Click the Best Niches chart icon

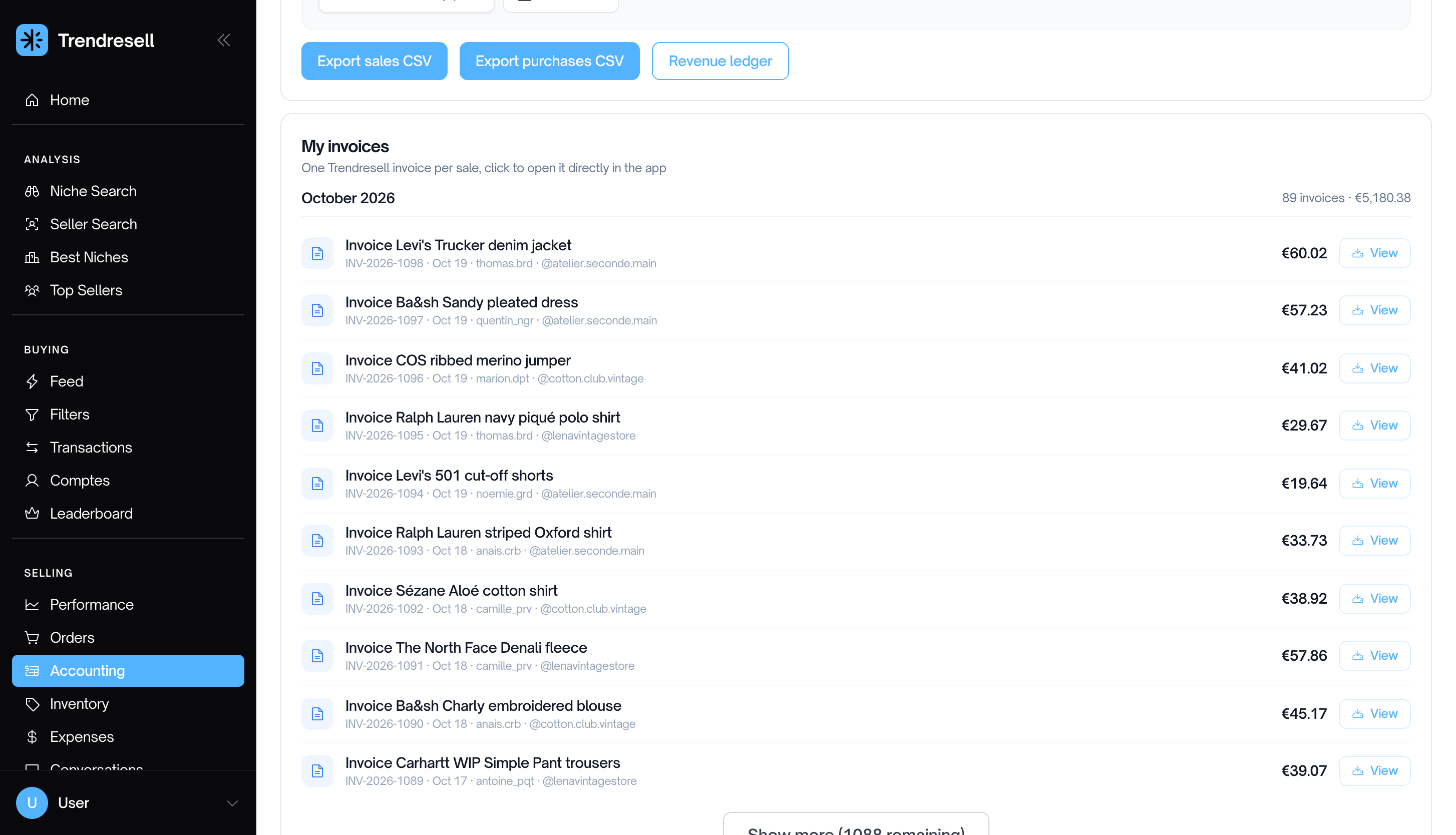point(32,257)
